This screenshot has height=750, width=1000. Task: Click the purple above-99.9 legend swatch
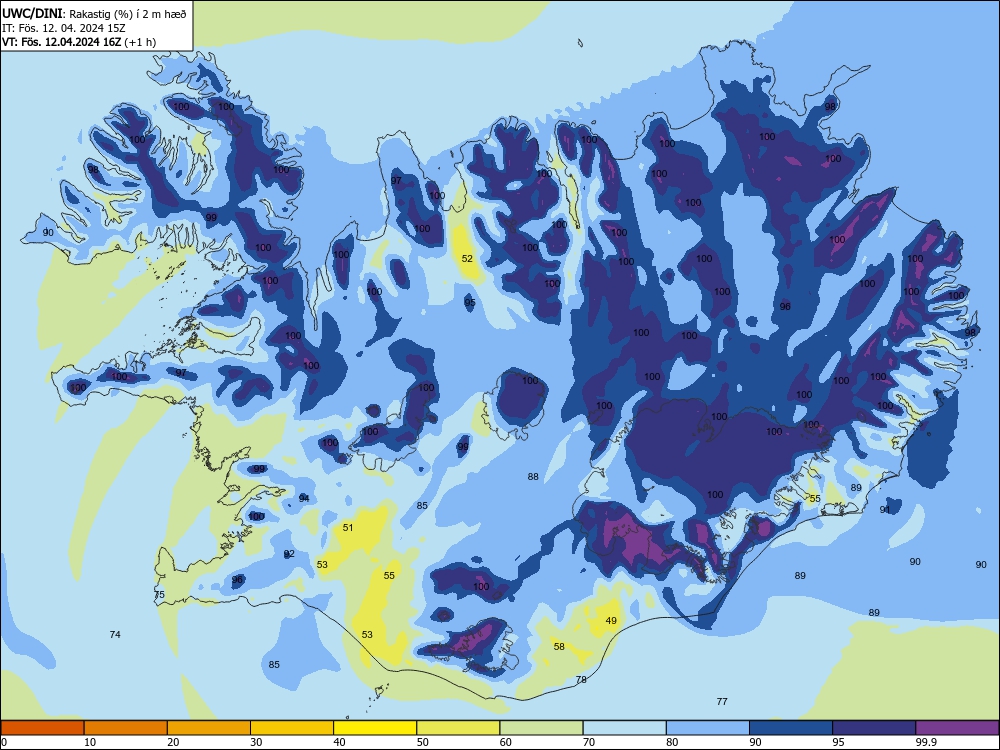point(957,728)
